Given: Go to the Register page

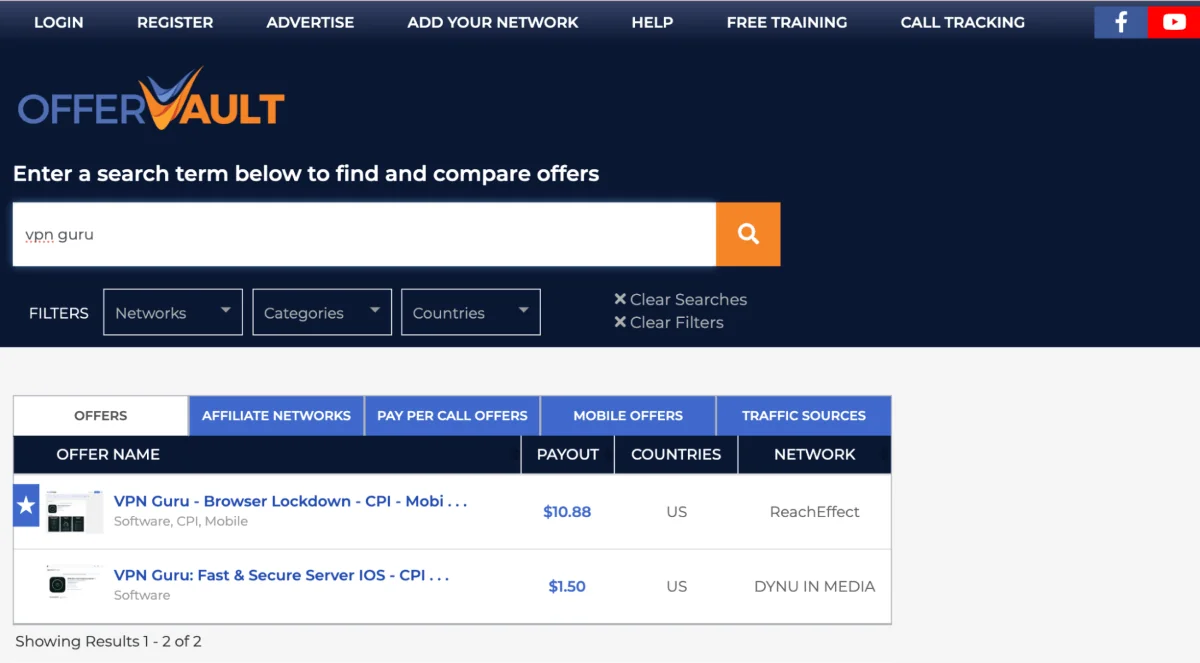Looking at the screenshot, I should [x=175, y=22].
